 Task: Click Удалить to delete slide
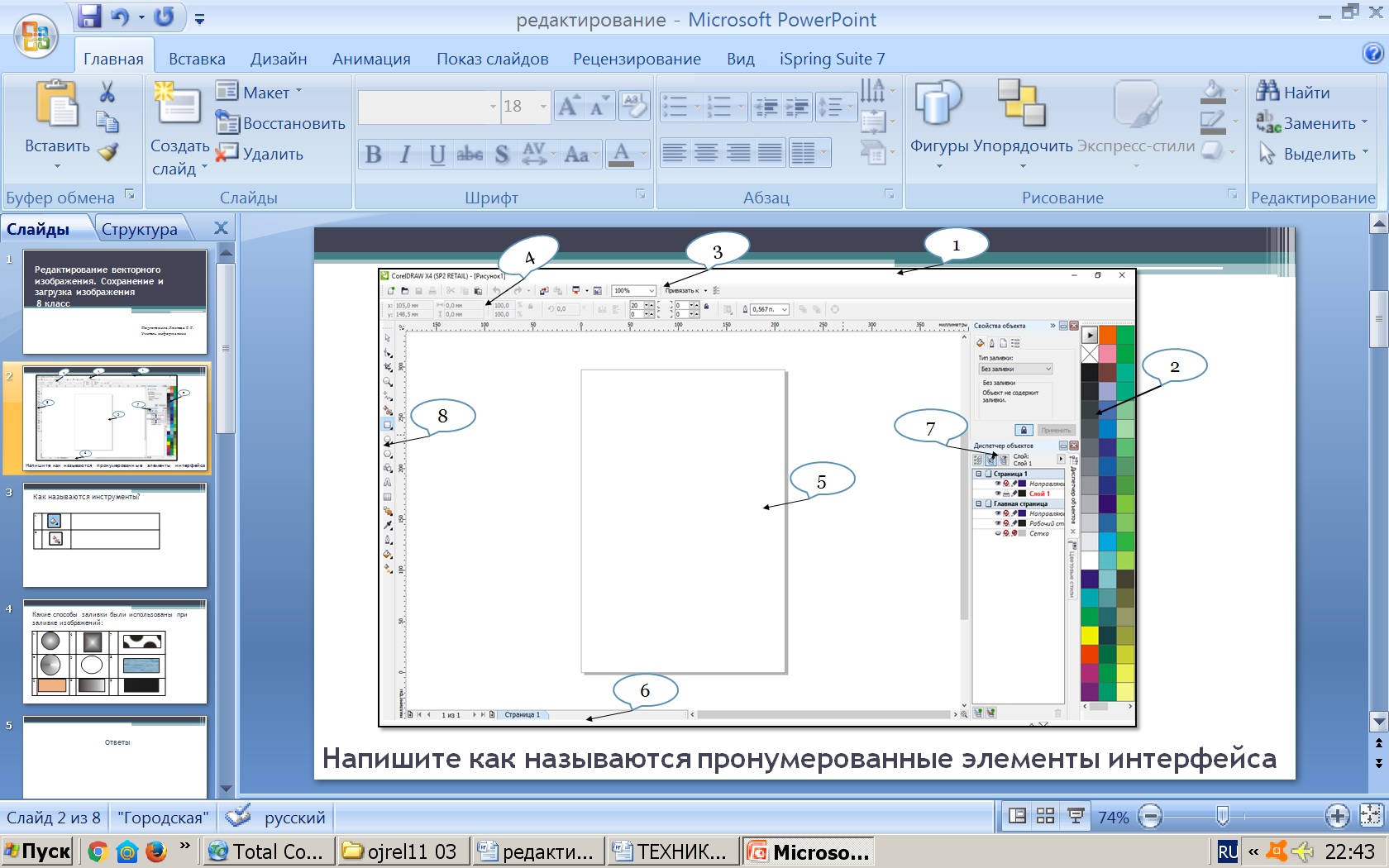[259, 154]
